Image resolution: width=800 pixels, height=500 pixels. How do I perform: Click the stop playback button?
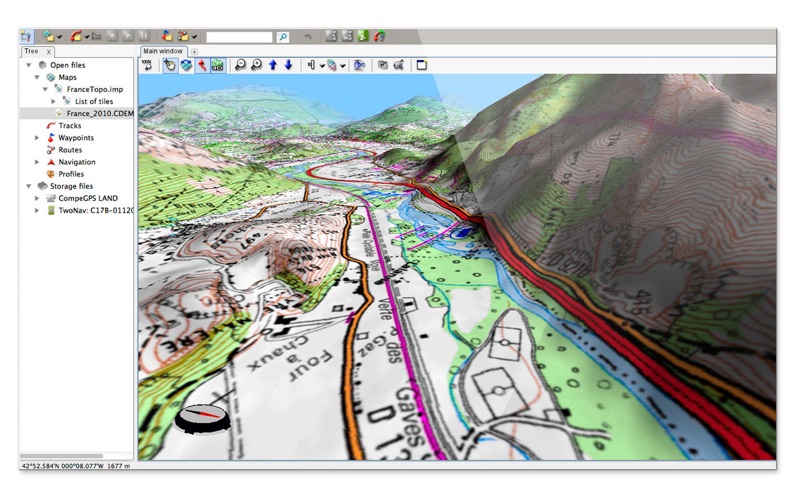click(x=112, y=36)
